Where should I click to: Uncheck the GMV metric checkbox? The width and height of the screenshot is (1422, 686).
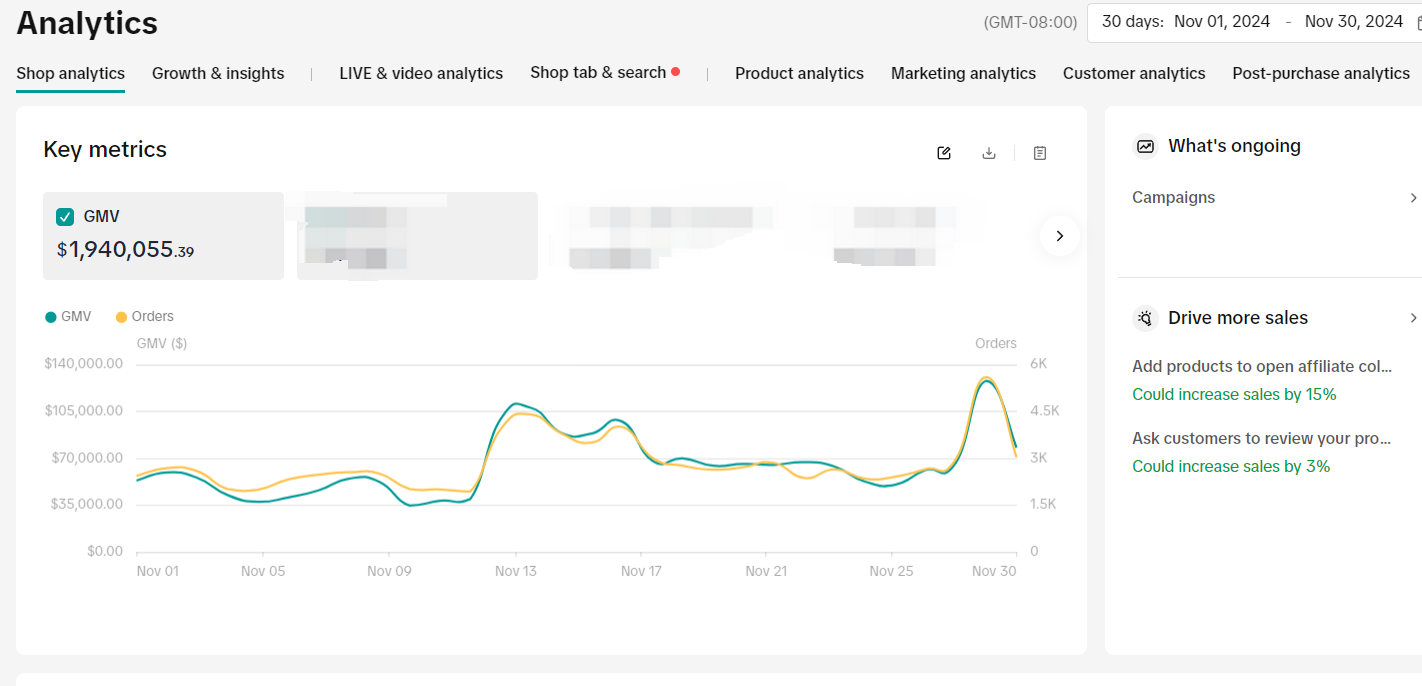pos(65,217)
